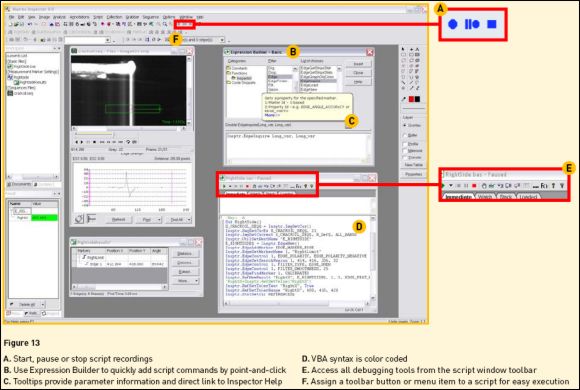Viewport: 580px width, 390px height.
Task: Click the stop recording square icon
Action: point(492,24)
